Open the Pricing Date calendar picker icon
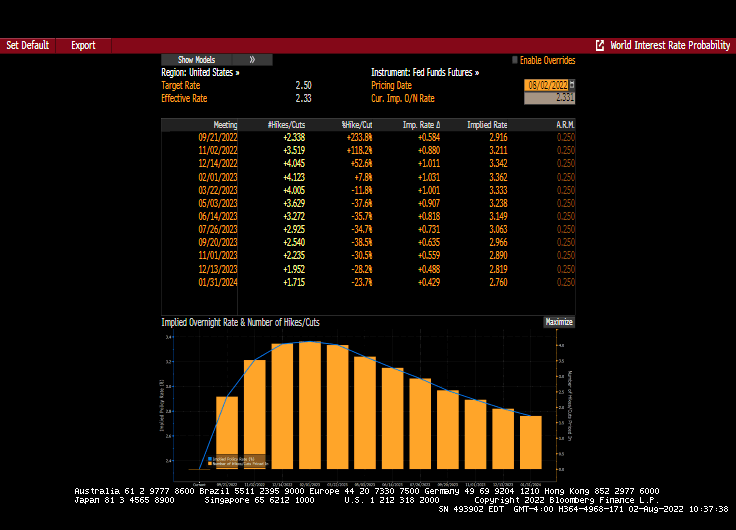 [x=572, y=85]
